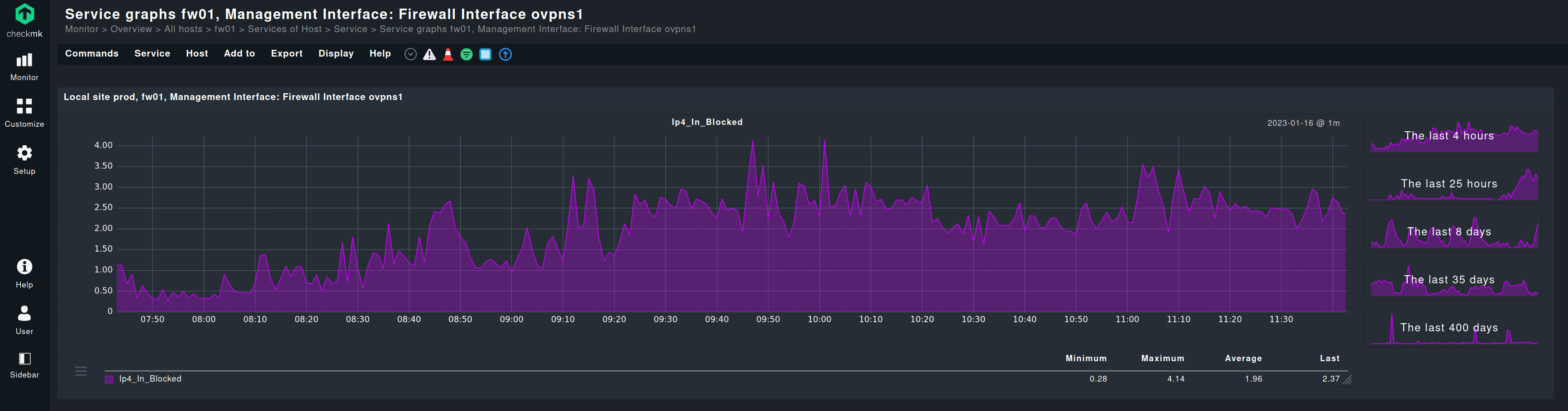Open the Host menu

[x=197, y=53]
